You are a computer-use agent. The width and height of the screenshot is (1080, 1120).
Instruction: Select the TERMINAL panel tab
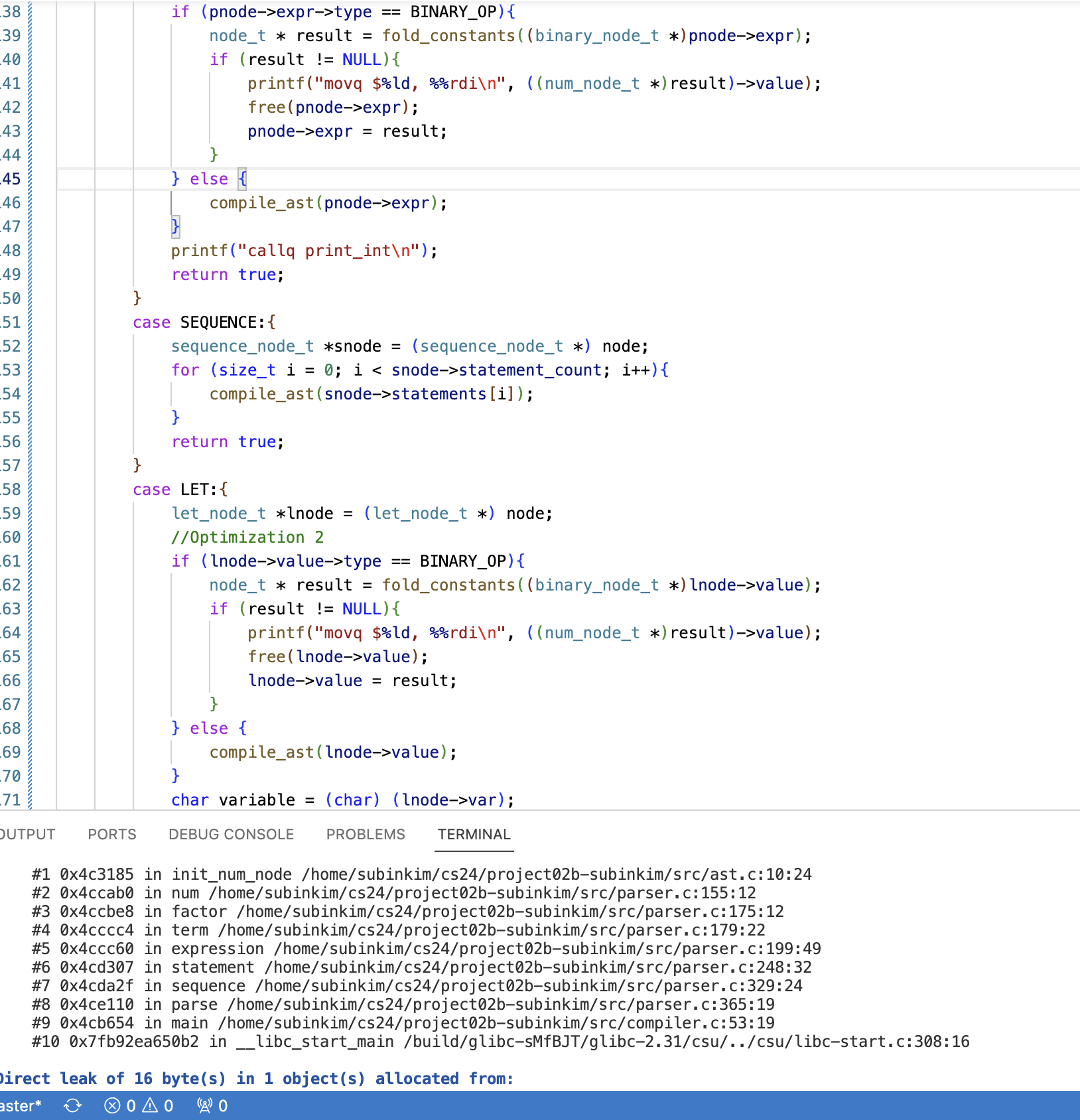(x=474, y=834)
